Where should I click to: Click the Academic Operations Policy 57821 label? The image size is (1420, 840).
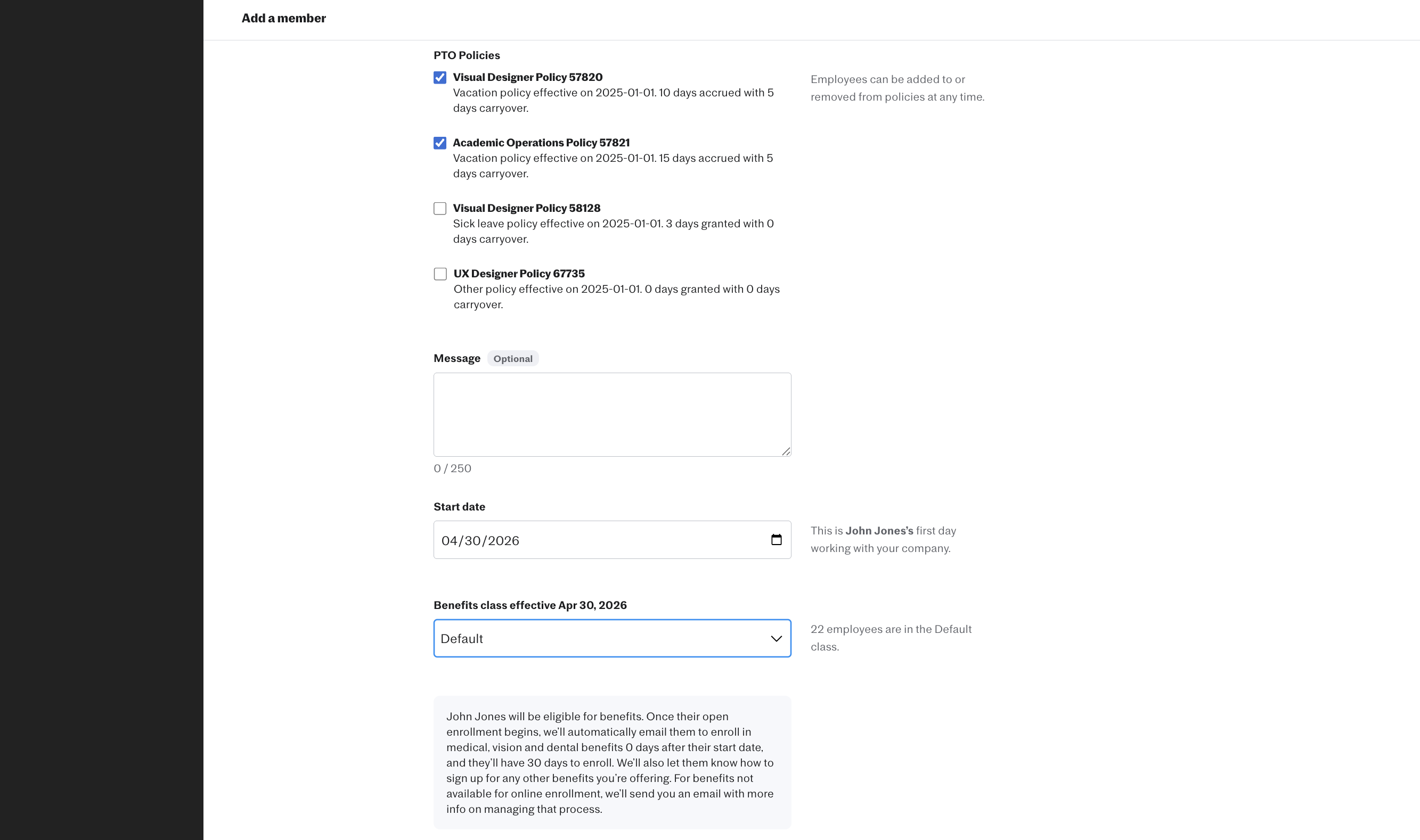point(541,143)
